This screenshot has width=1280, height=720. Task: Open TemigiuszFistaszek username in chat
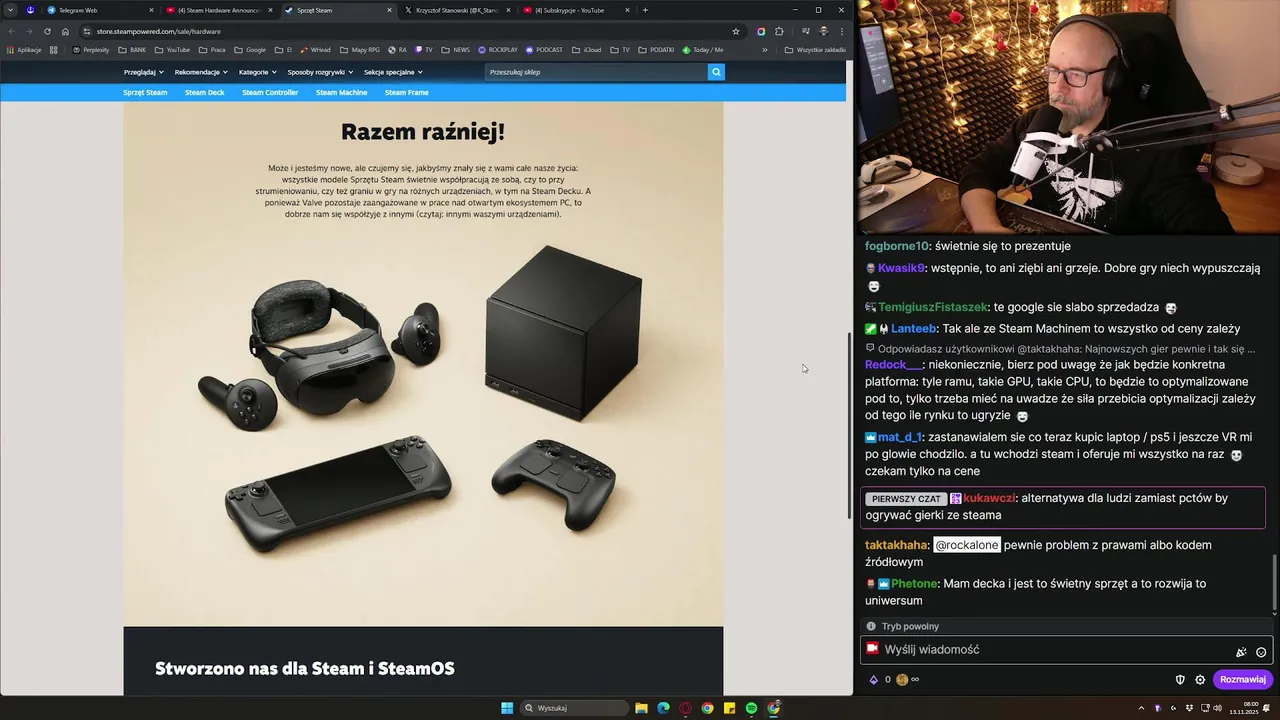933,307
